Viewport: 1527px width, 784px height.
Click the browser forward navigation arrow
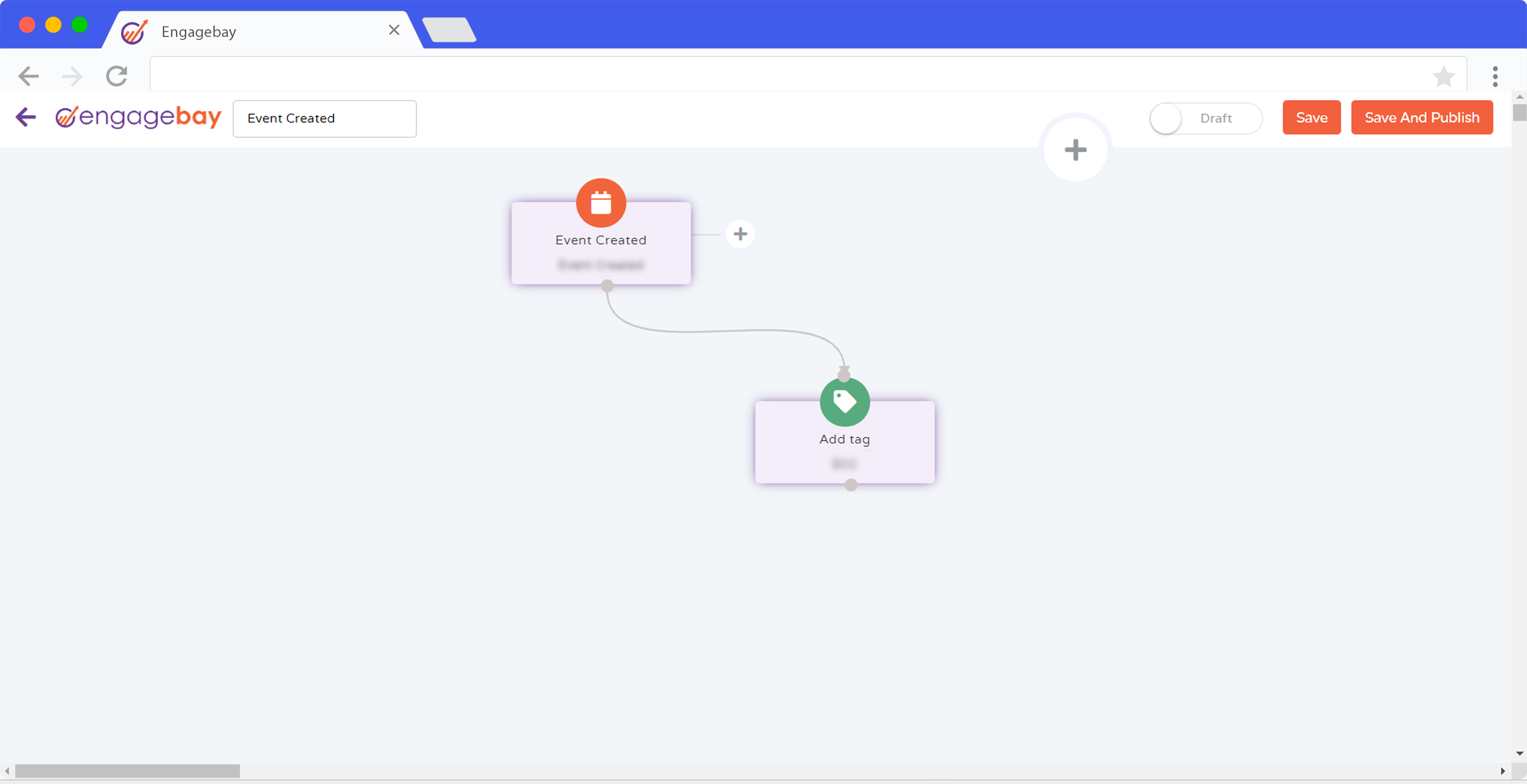(x=72, y=76)
